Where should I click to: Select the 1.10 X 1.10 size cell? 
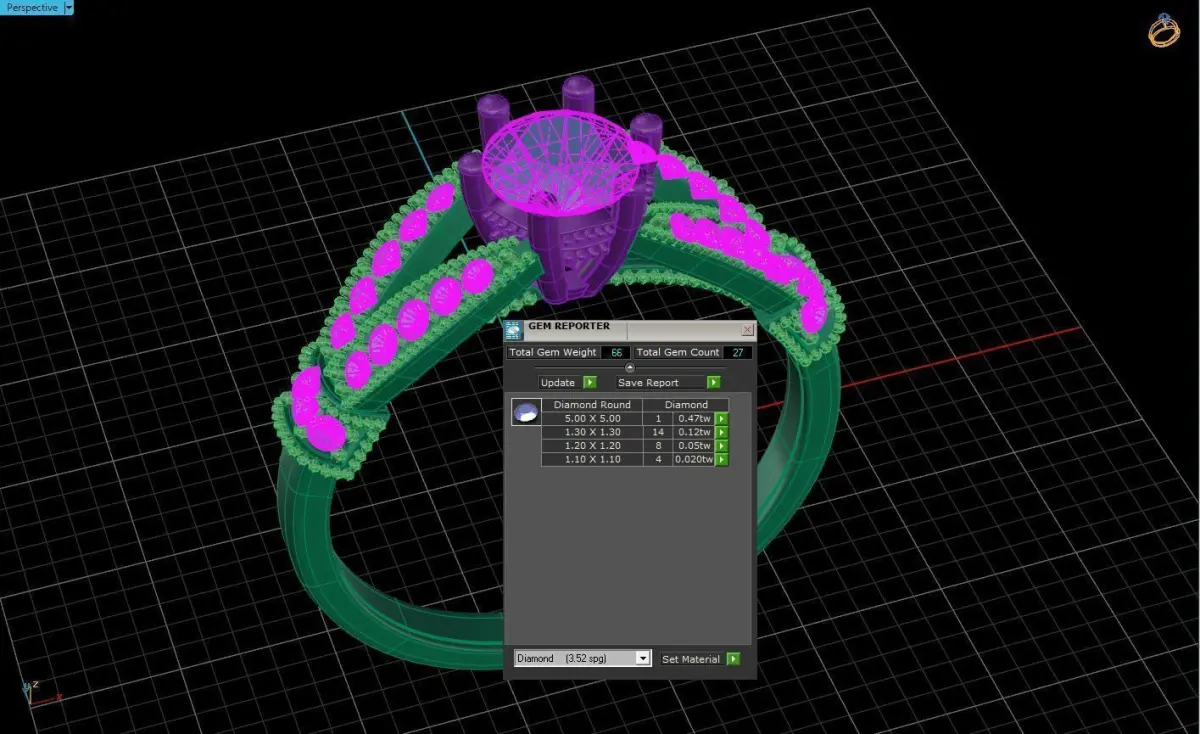tap(592, 460)
